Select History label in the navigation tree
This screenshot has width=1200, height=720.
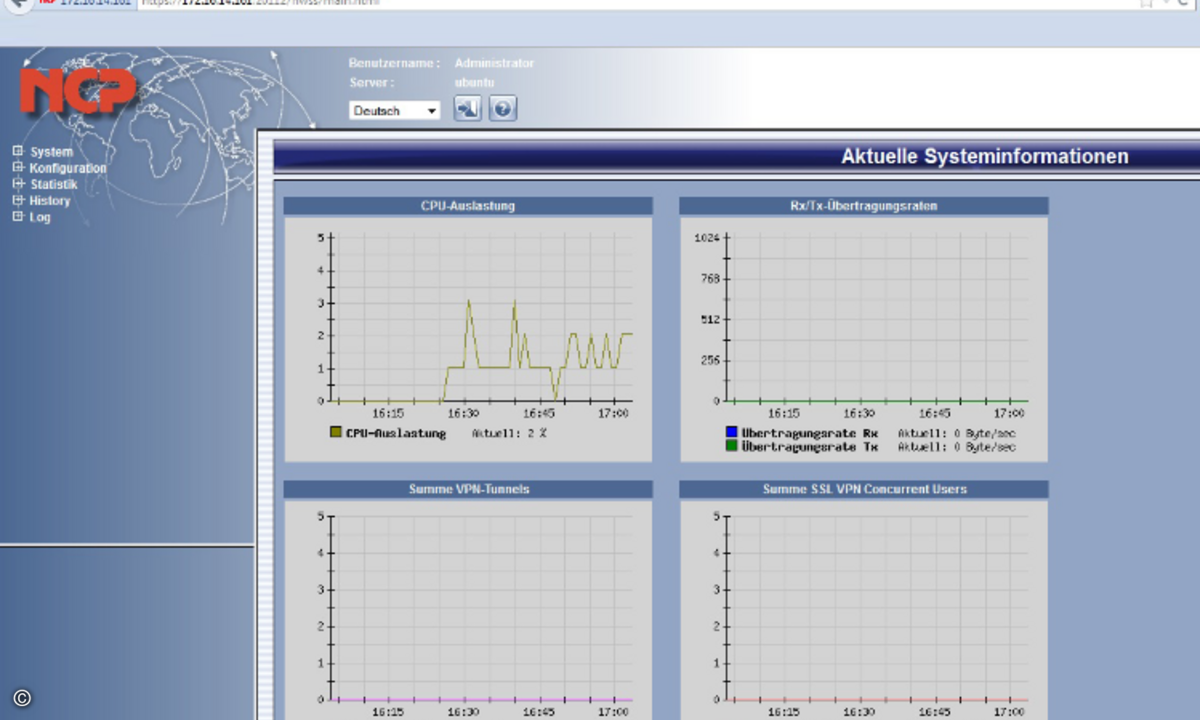click(50, 200)
